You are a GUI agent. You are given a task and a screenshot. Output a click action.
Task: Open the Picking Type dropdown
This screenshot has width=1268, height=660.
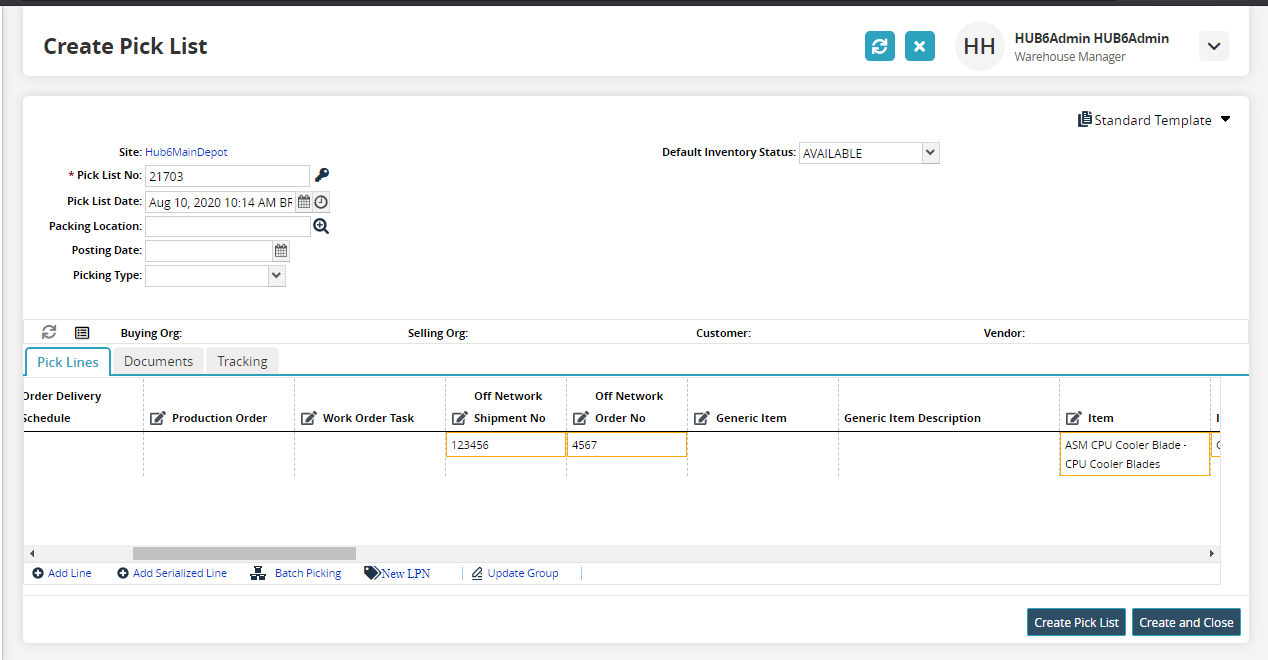click(277, 276)
